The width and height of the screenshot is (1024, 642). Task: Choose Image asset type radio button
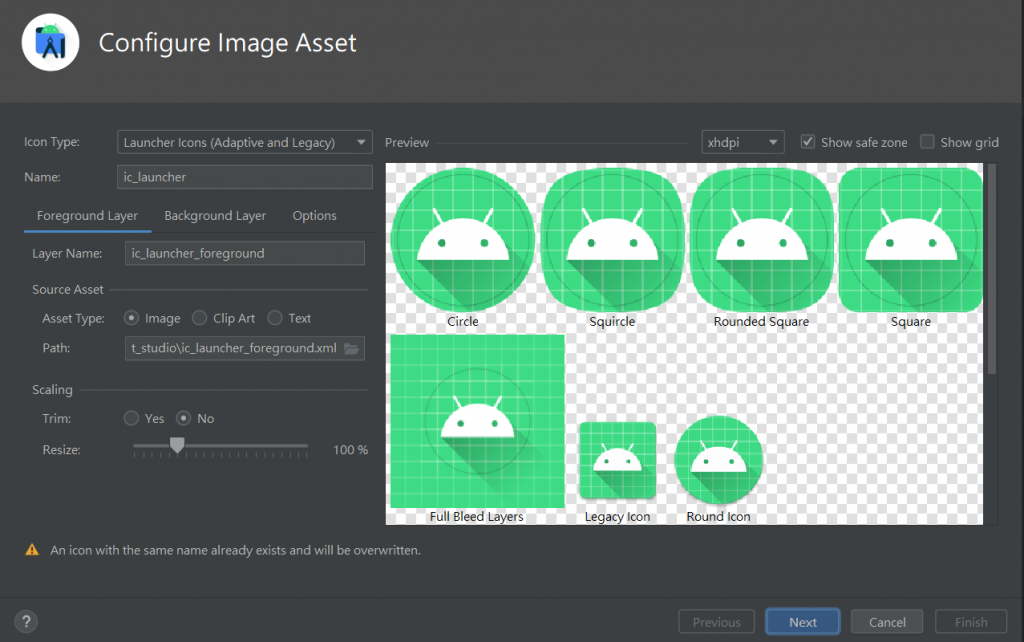[131, 318]
